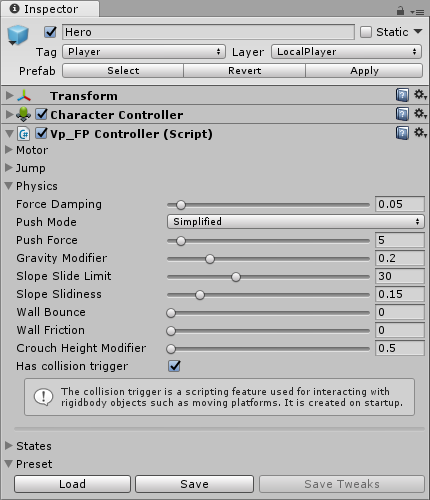
Task: Open the Tag dropdown showing Player
Action: (144, 52)
